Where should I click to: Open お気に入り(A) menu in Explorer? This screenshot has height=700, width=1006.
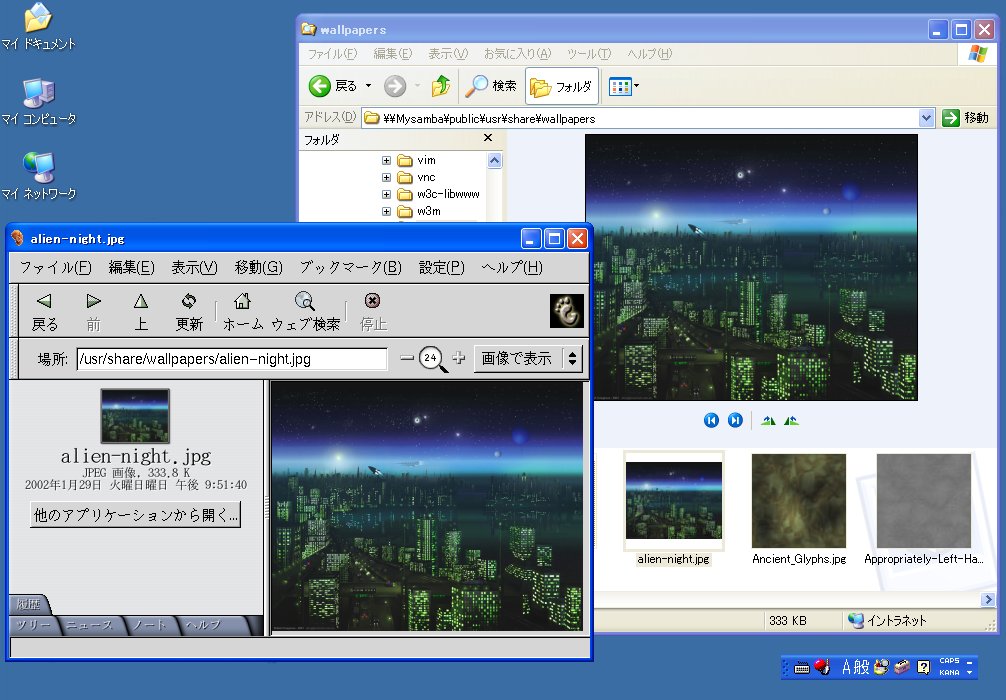[517, 54]
